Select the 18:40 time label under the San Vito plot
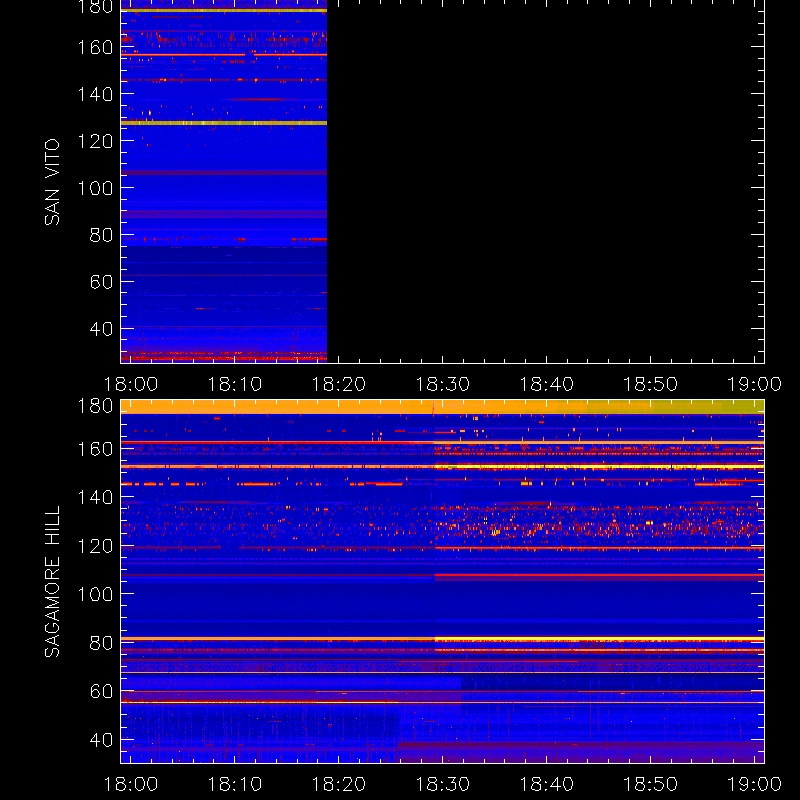800x800 pixels. click(547, 384)
